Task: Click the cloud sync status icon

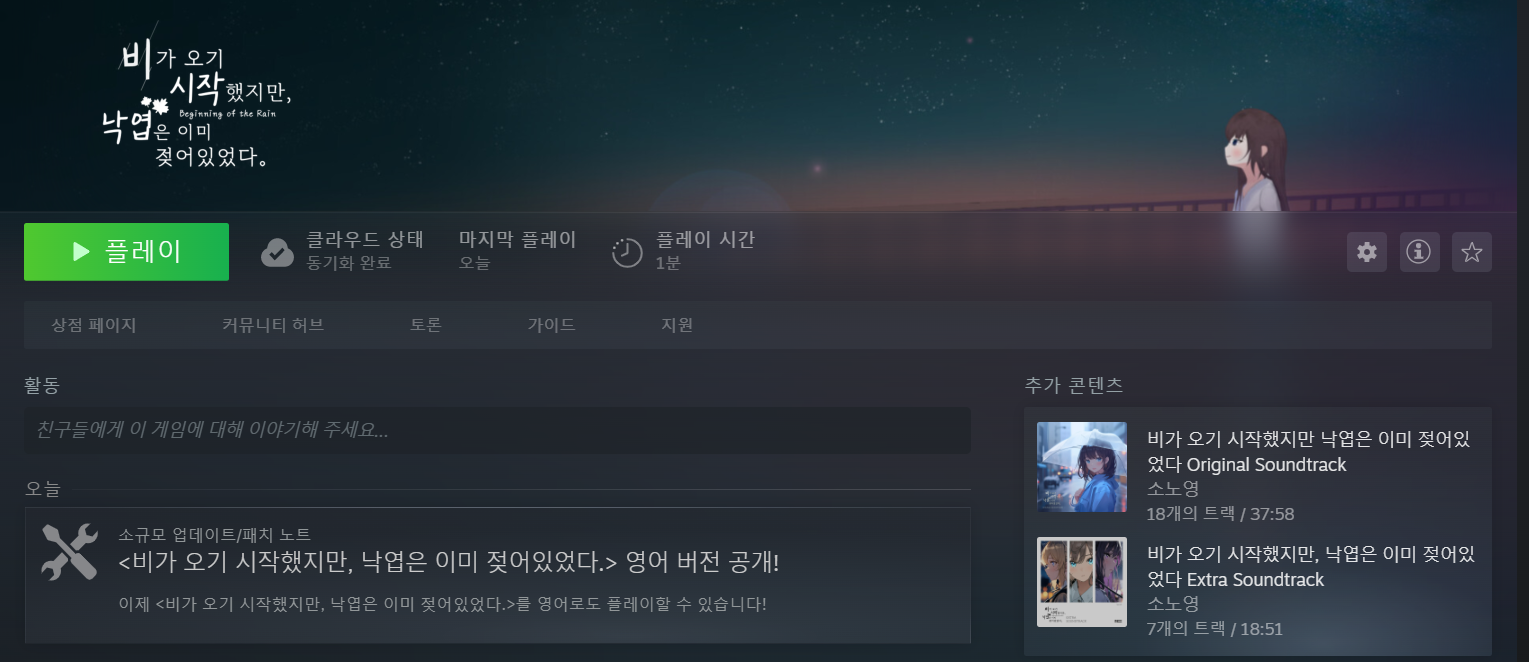Action: [277, 252]
